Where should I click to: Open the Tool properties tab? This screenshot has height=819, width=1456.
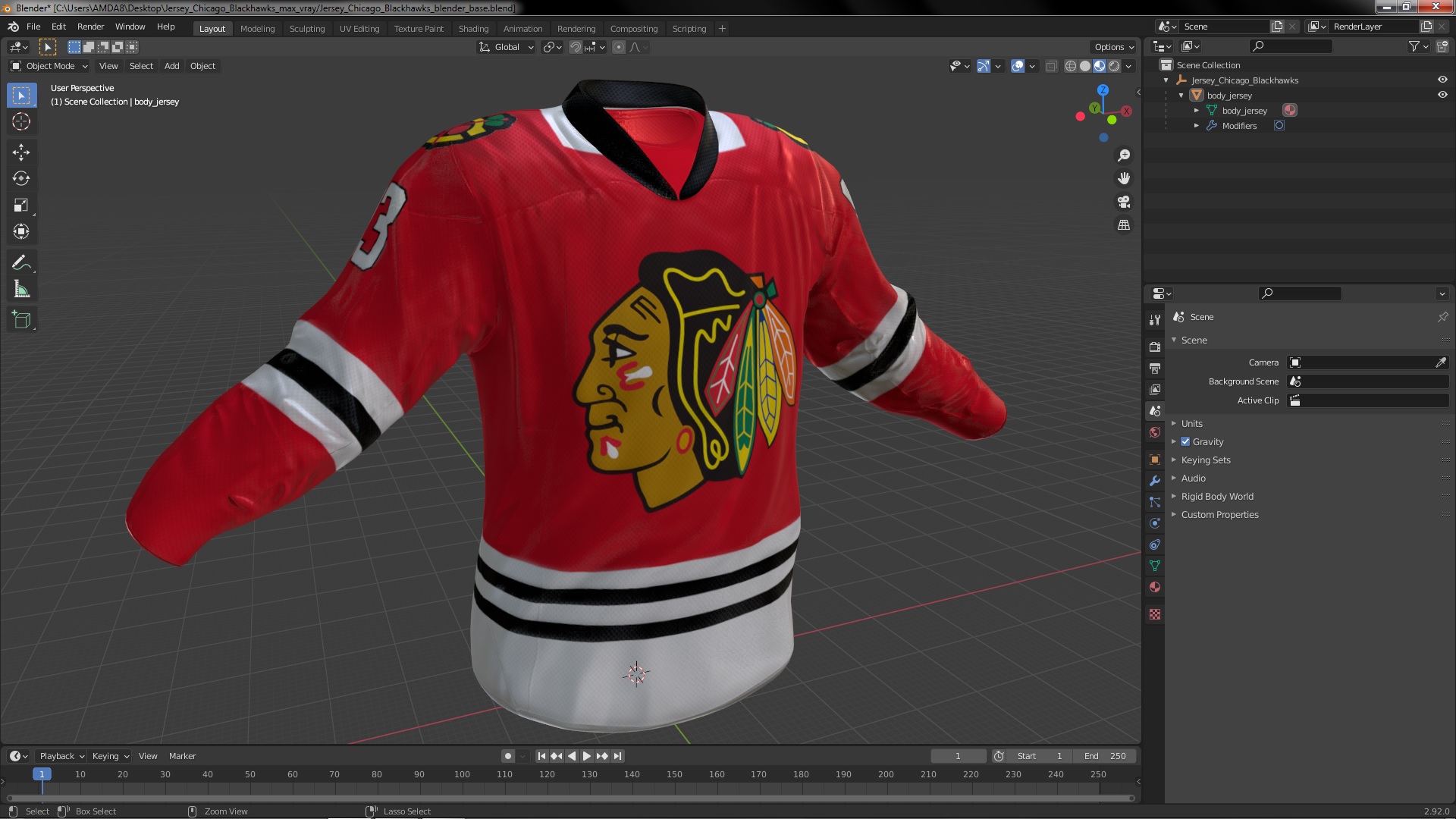(1155, 320)
